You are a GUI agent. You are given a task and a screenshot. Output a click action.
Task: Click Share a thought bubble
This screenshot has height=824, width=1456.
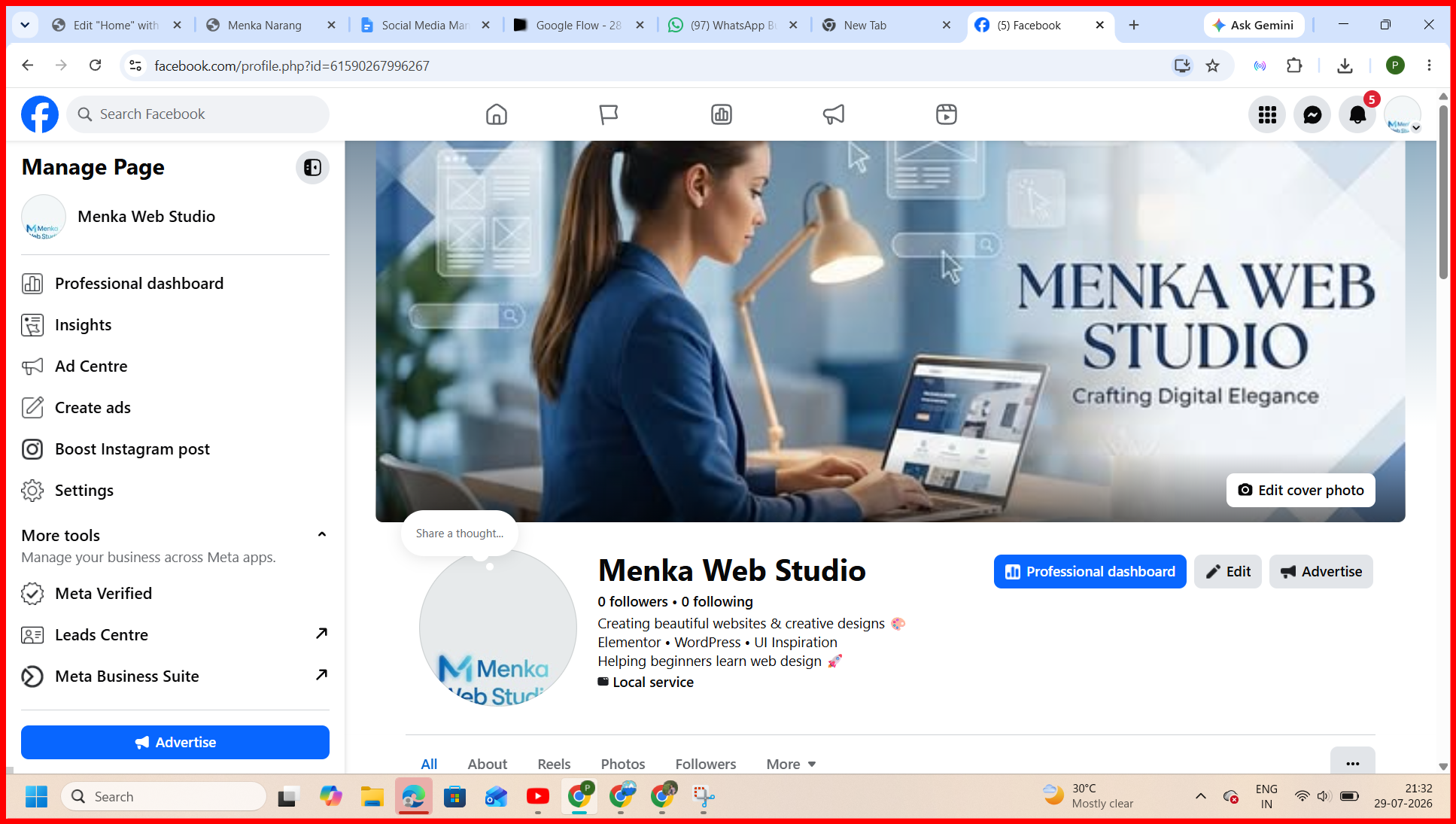pos(460,534)
